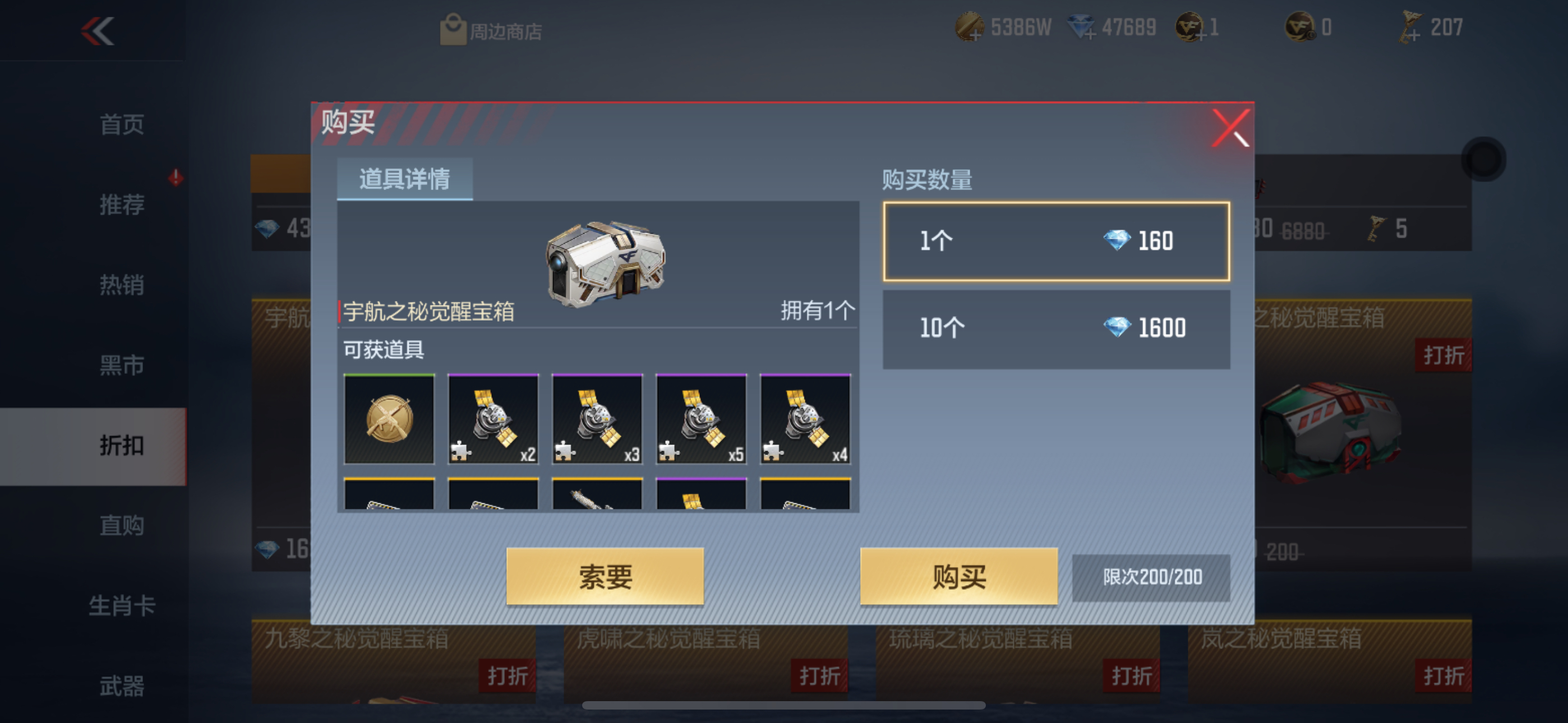Choose the 10个 for 1600 diamonds option

1056,329
